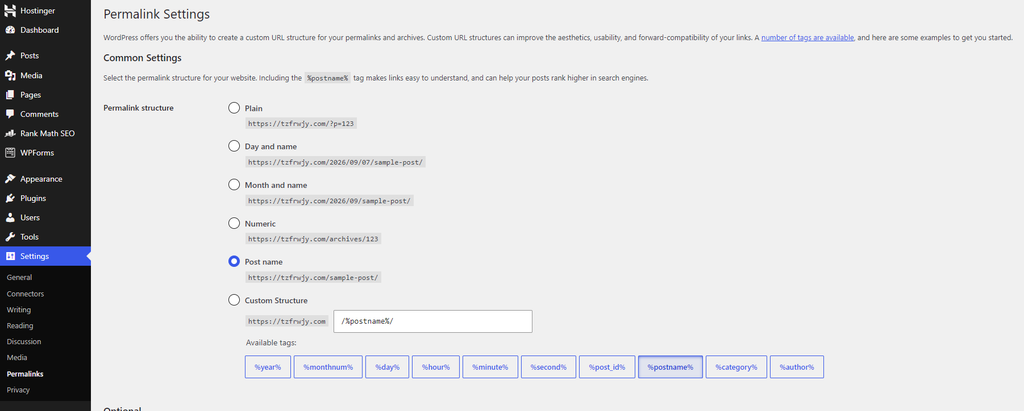Open the Plugins menu label

click(x=33, y=198)
